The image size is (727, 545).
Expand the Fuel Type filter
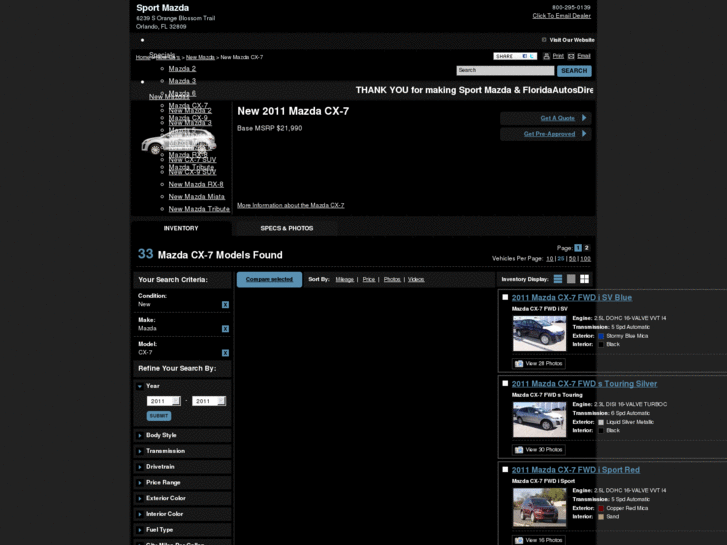click(x=182, y=530)
